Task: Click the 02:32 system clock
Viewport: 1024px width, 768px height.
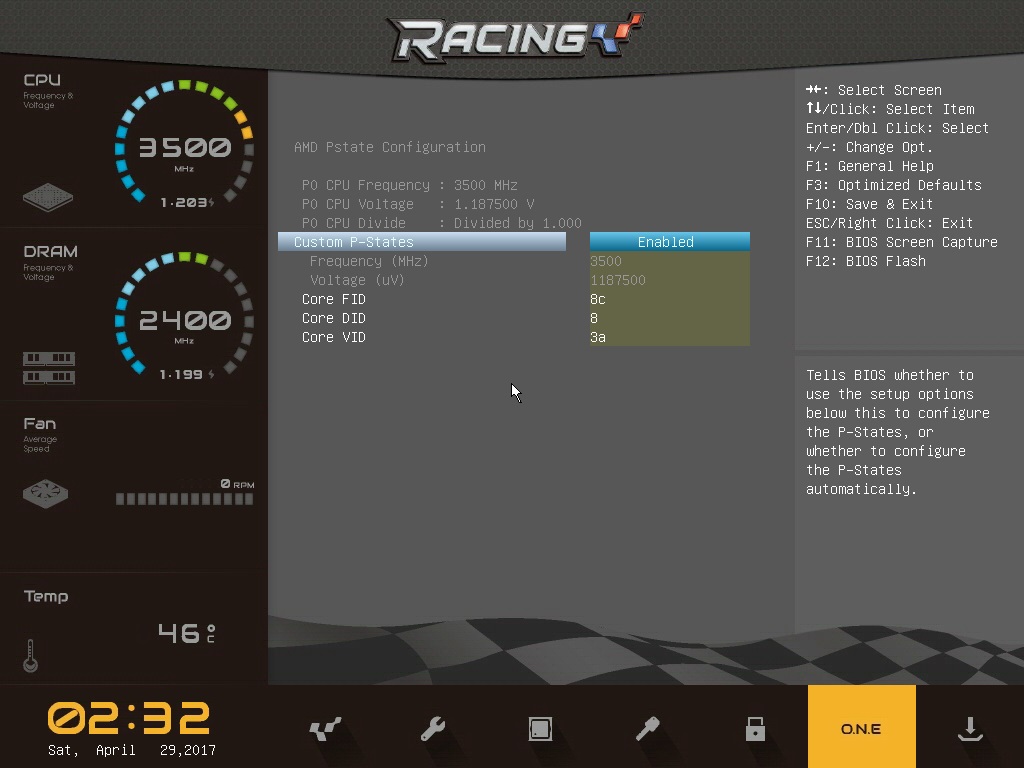Action: (129, 718)
